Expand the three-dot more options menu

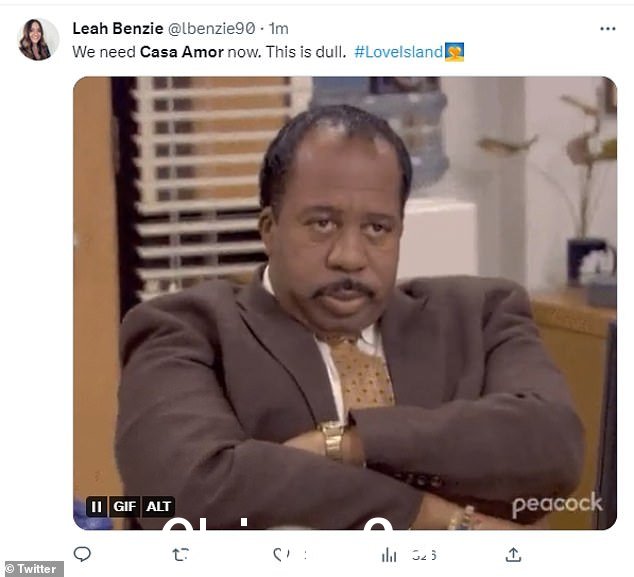tap(607, 29)
